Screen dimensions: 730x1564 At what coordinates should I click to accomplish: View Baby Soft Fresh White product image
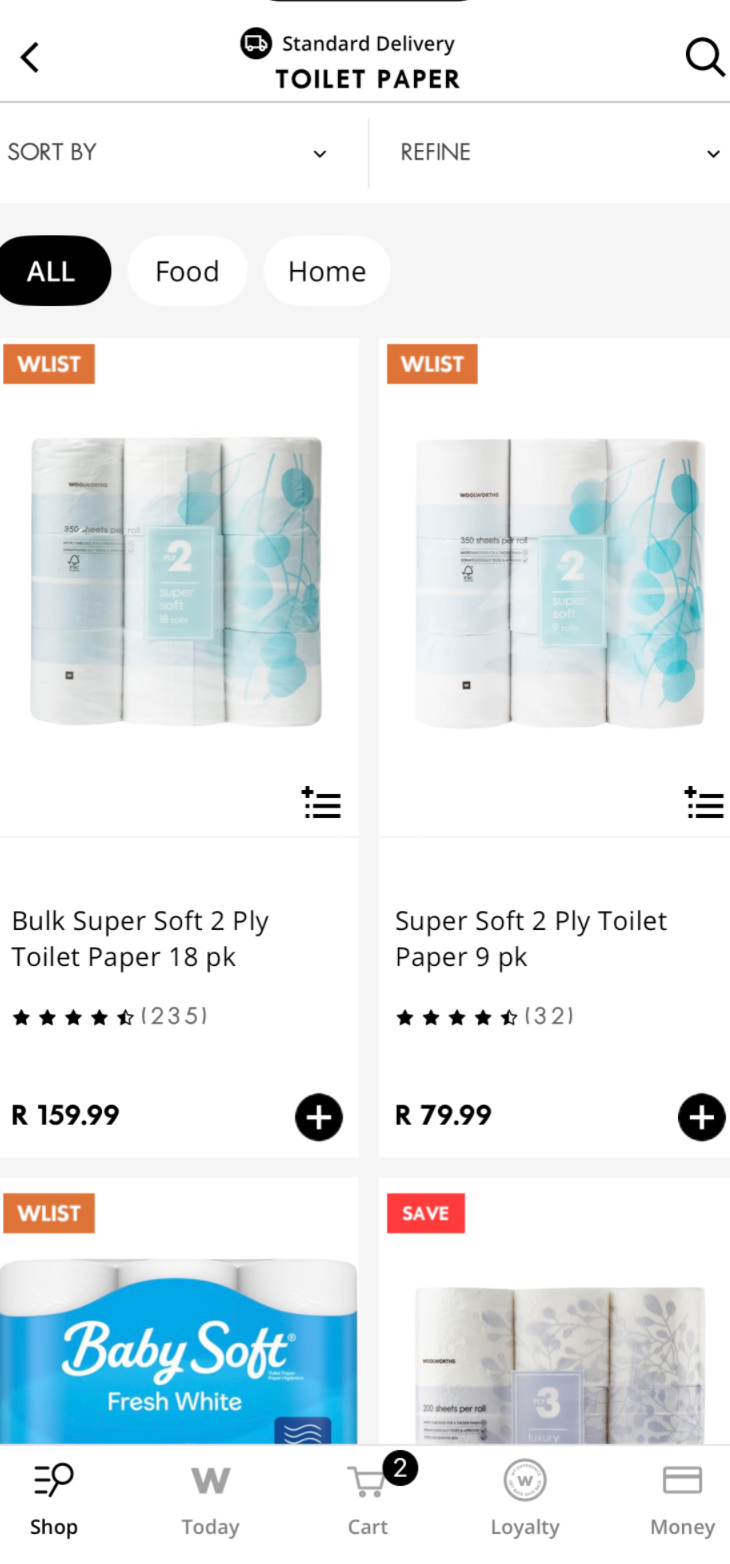177,1350
